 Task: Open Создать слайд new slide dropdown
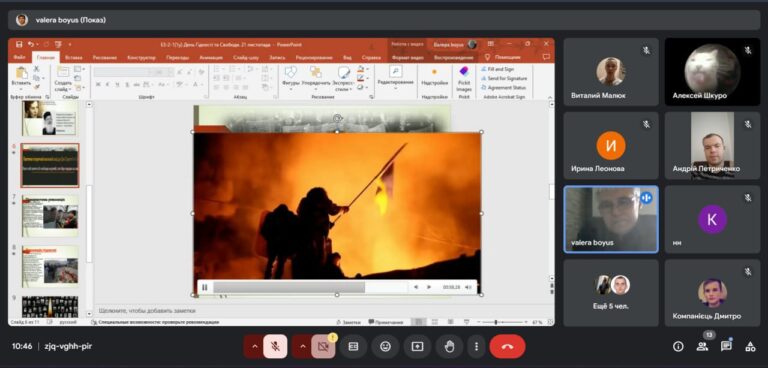click(x=63, y=86)
